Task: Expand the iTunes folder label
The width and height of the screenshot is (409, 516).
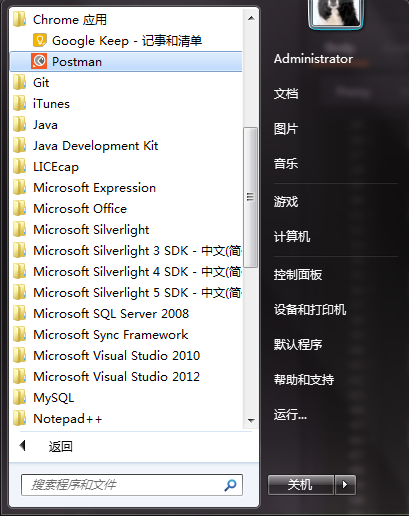Action: point(51,104)
